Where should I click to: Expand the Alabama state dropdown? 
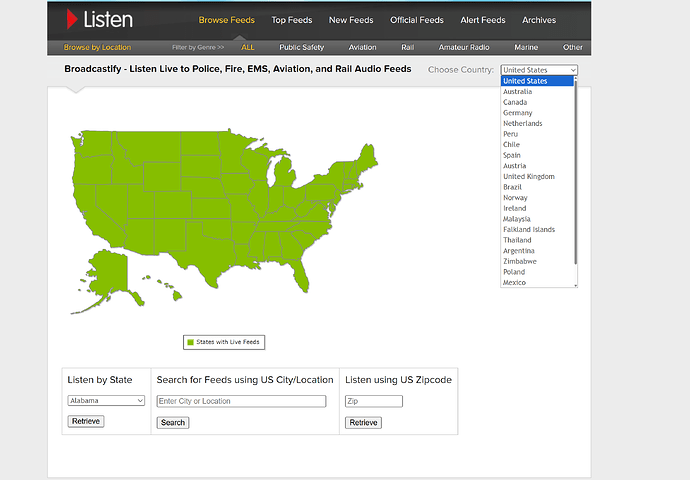pos(106,401)
